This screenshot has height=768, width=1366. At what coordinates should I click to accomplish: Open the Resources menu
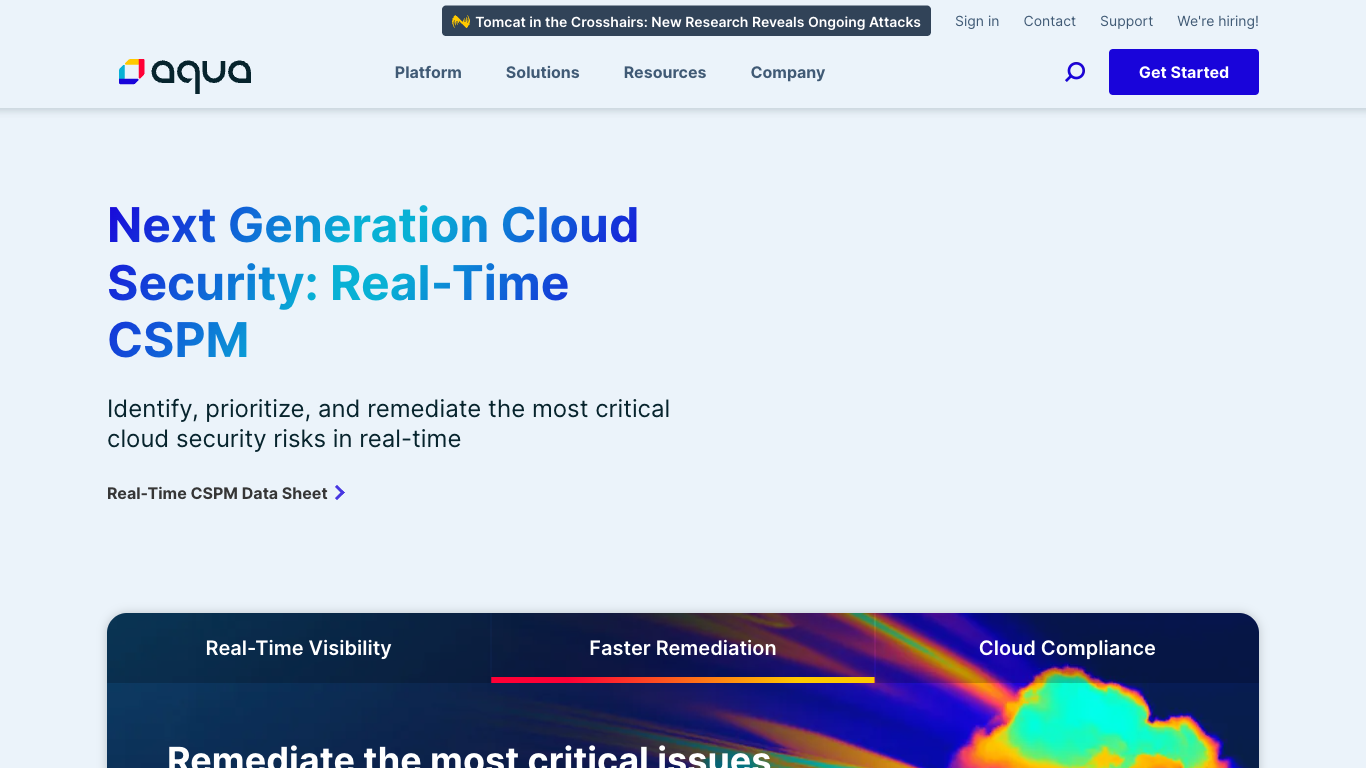pyautogui.click(x=665, y=72)
